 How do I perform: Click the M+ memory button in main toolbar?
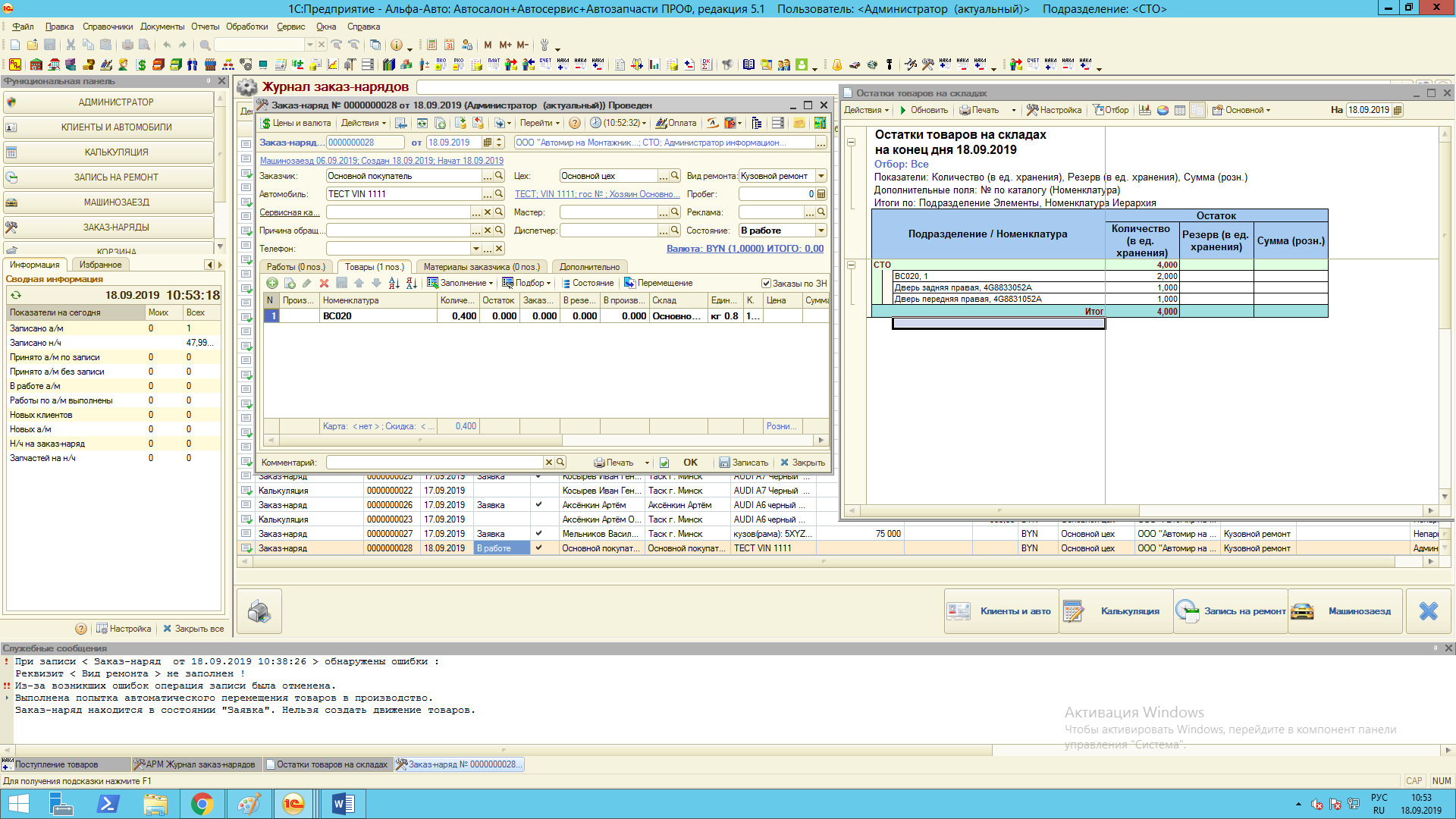tap(505, 45)
